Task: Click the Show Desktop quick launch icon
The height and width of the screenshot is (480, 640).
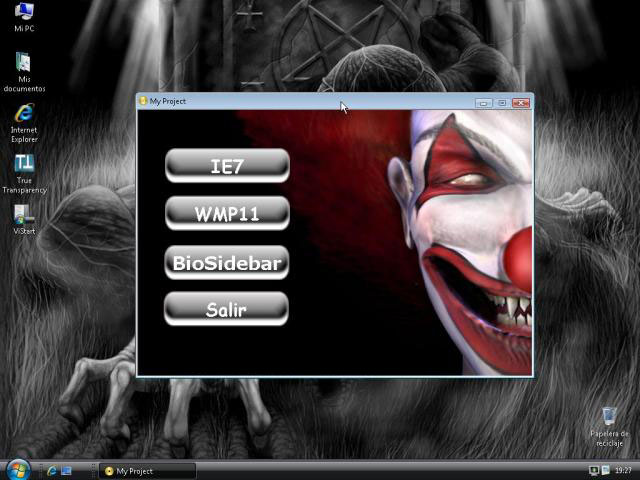Action: click(x=66, y=471)
